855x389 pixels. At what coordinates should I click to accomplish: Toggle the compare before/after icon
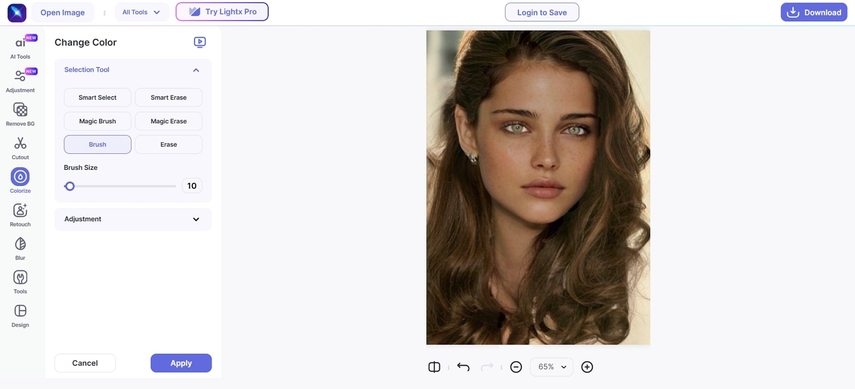(x=434, y=367)
